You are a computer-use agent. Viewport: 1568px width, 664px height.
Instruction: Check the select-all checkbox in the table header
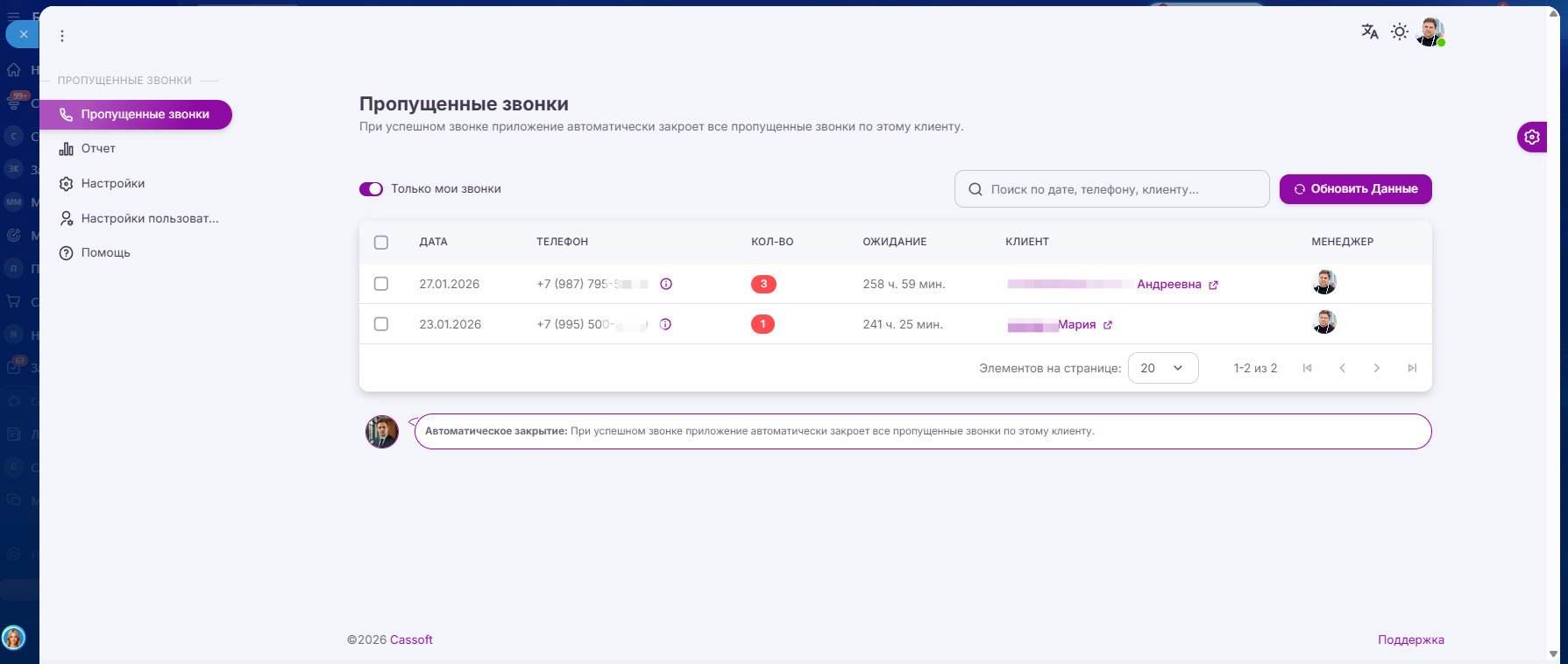pos(381,243)
